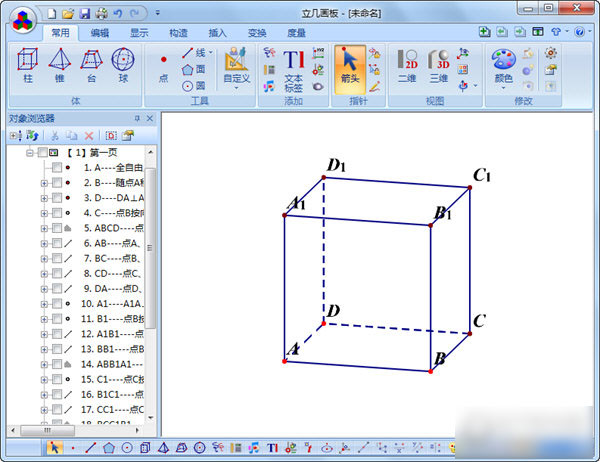Check the box beside 5. ABCD

pyautogui.click(x=56, y=228)
